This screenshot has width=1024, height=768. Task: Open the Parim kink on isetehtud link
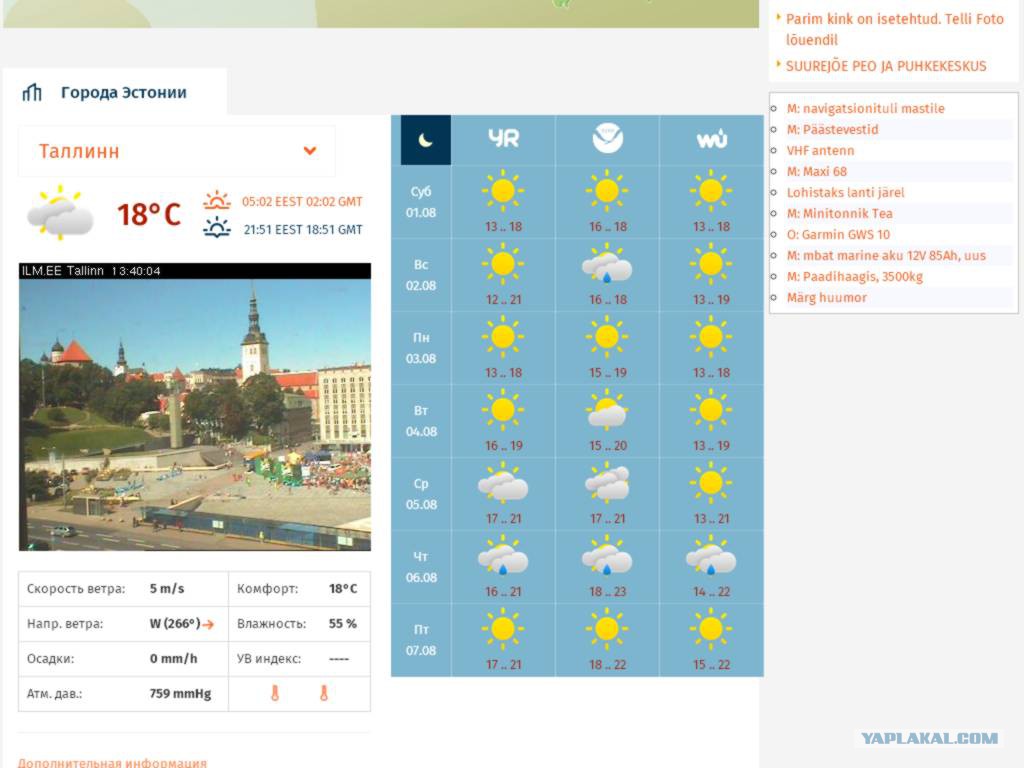coord(895,29)
